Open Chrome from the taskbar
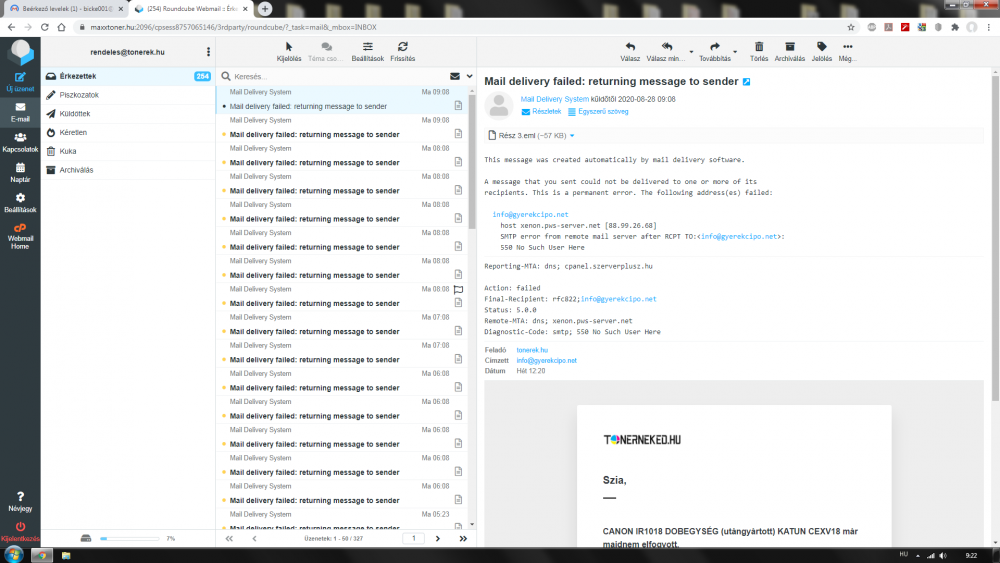1000x563 pixels. 42,555
